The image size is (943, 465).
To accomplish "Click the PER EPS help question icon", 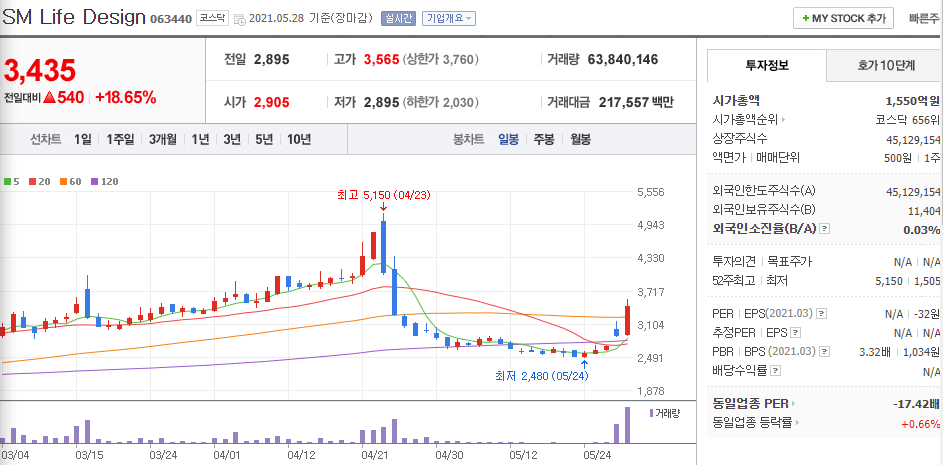I will [x=822, y=313].
